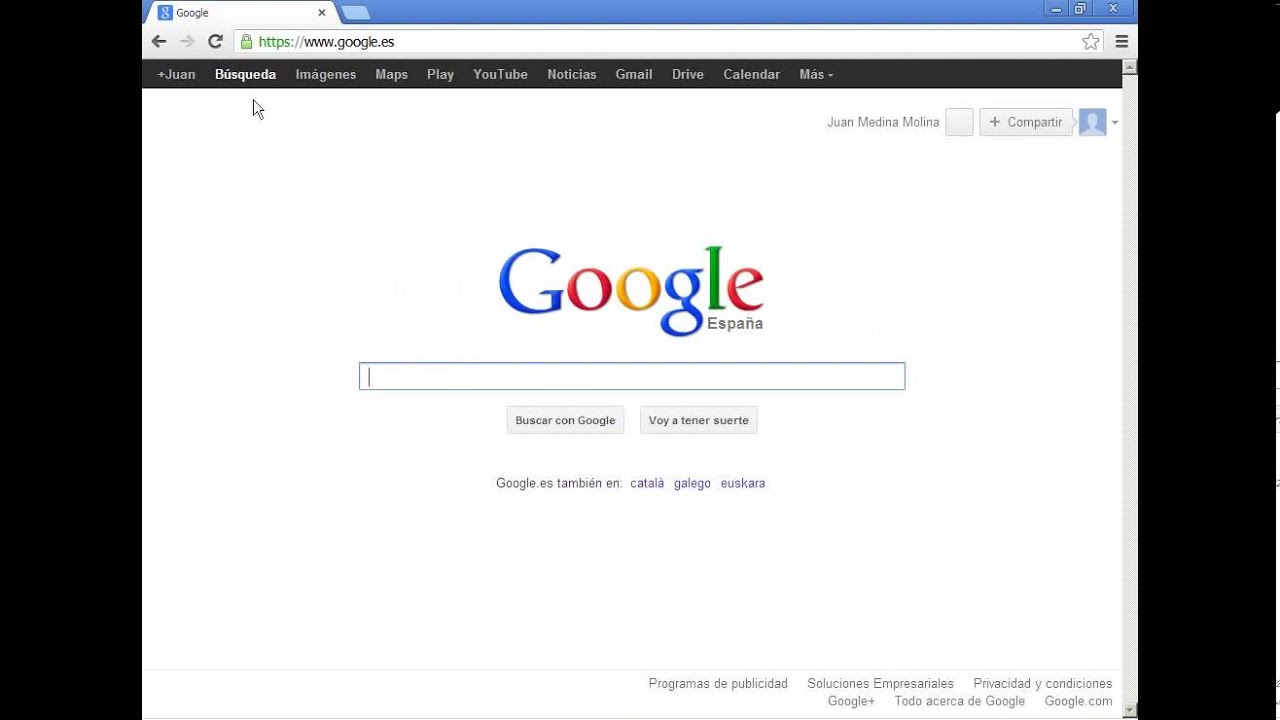
Task: Restore down the Chrome window
Action: 1081,8
